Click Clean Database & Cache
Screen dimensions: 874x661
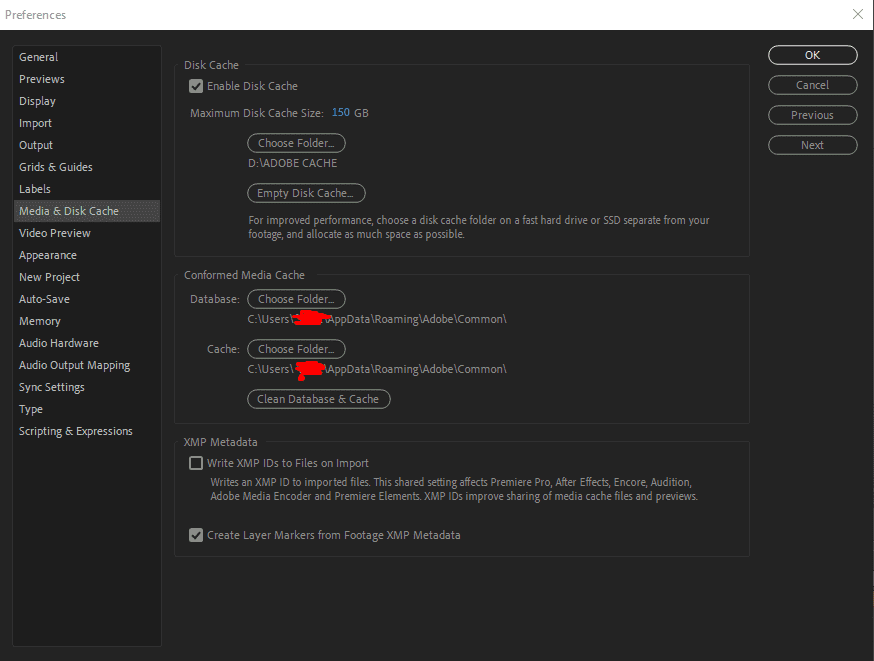tap(318, 399)
